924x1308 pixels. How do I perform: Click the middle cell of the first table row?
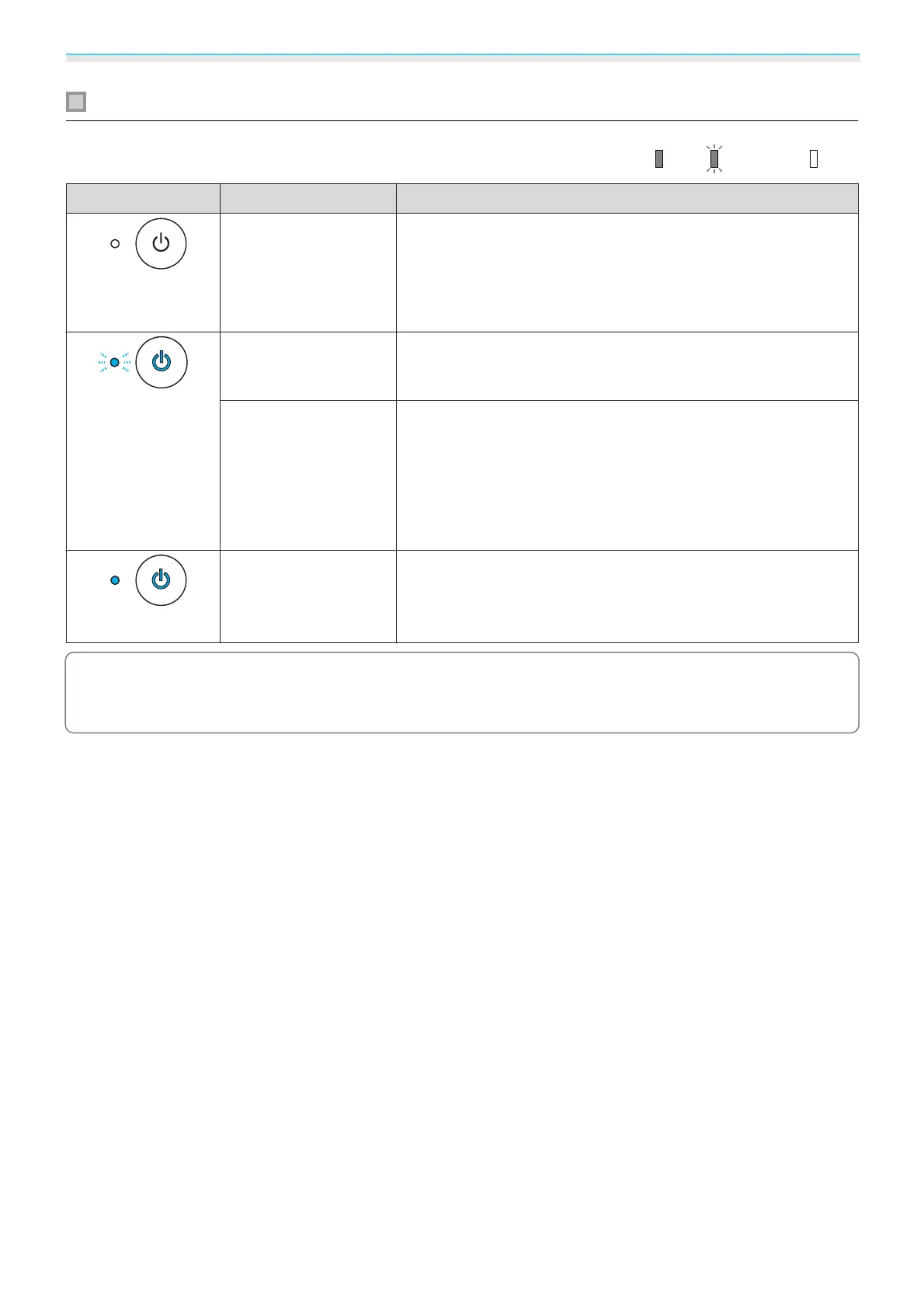[x=307, y=272]
